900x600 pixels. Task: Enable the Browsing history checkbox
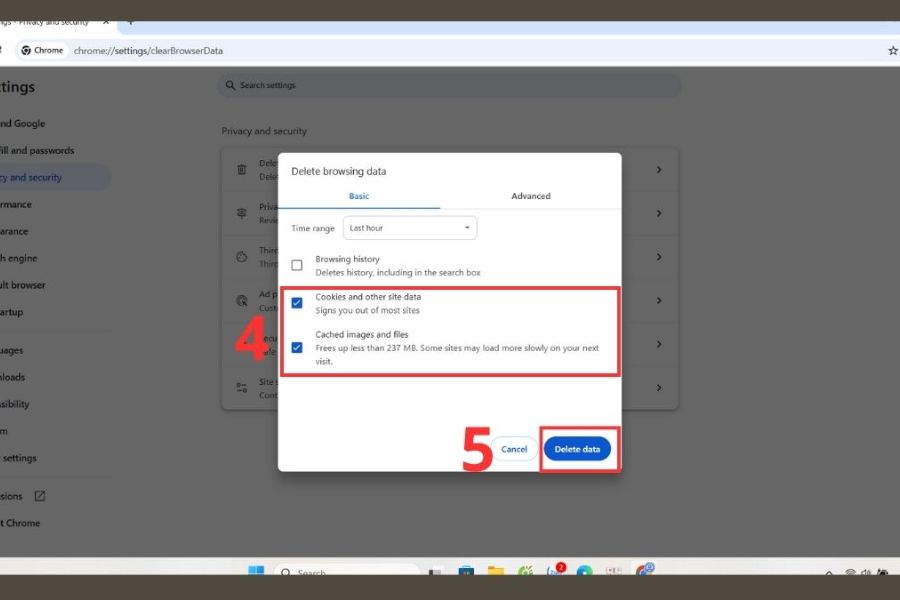(297, 265)
